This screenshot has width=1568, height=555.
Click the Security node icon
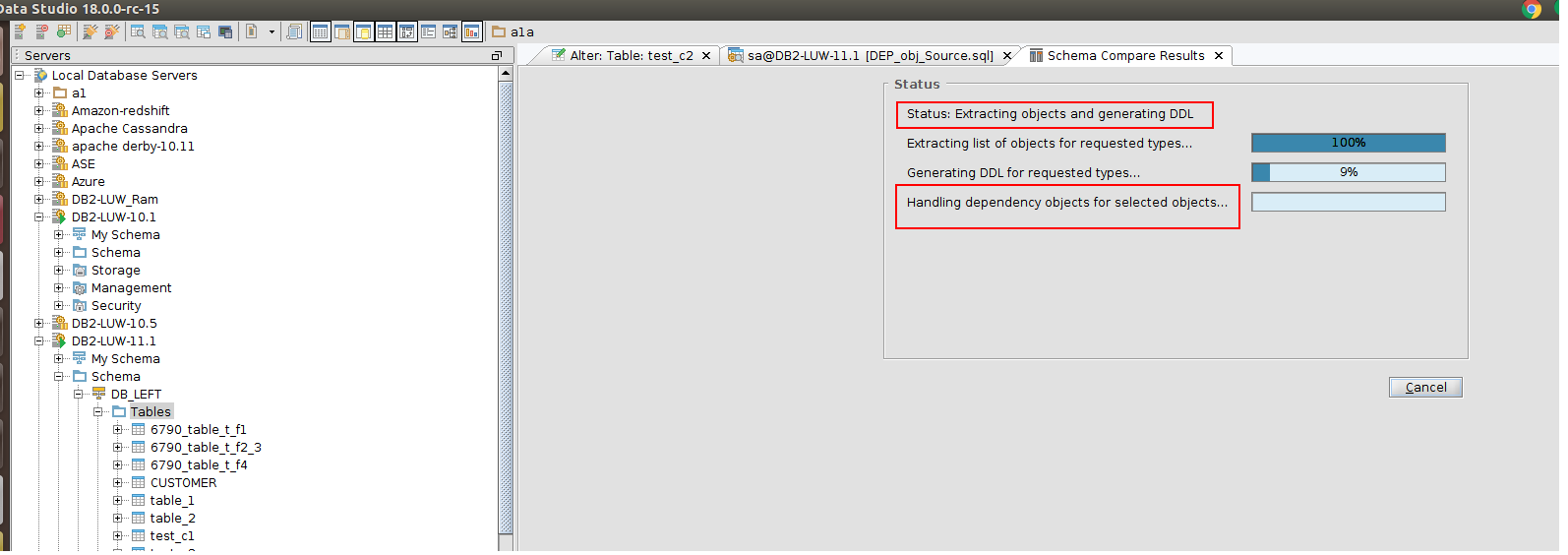pos(80,305)
